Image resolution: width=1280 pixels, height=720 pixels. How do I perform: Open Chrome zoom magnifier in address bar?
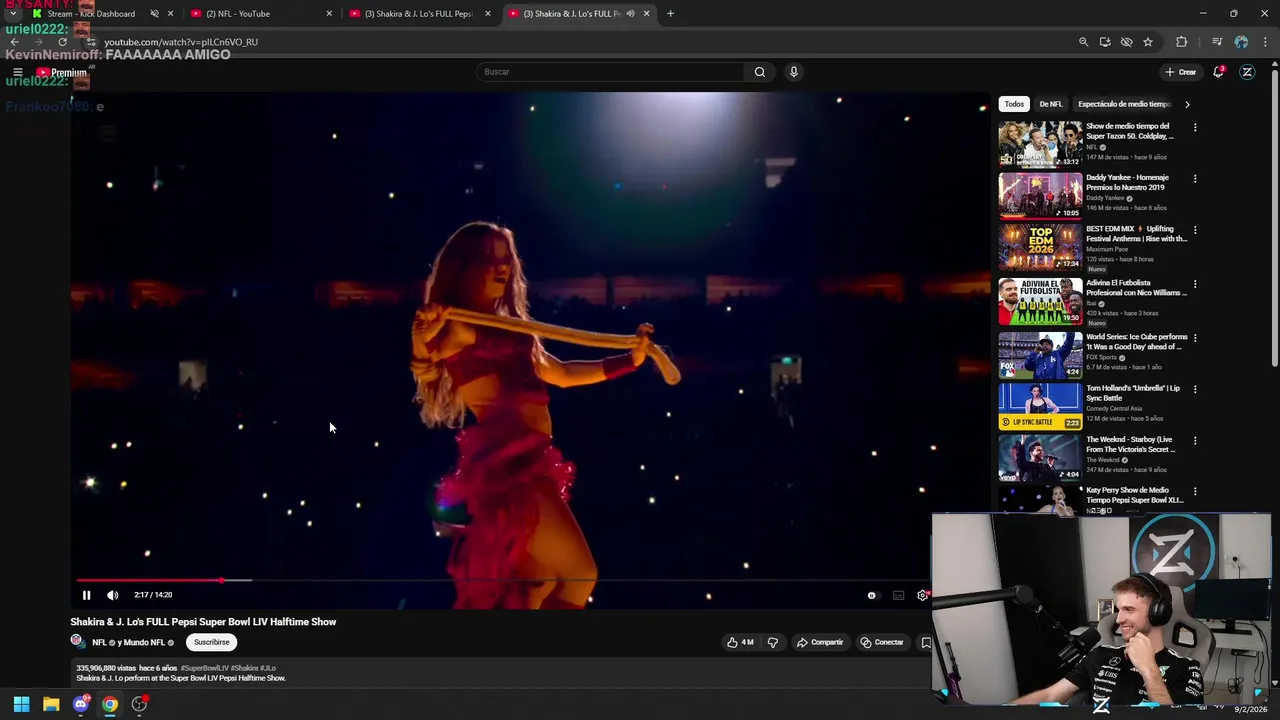click(1083, 42)
